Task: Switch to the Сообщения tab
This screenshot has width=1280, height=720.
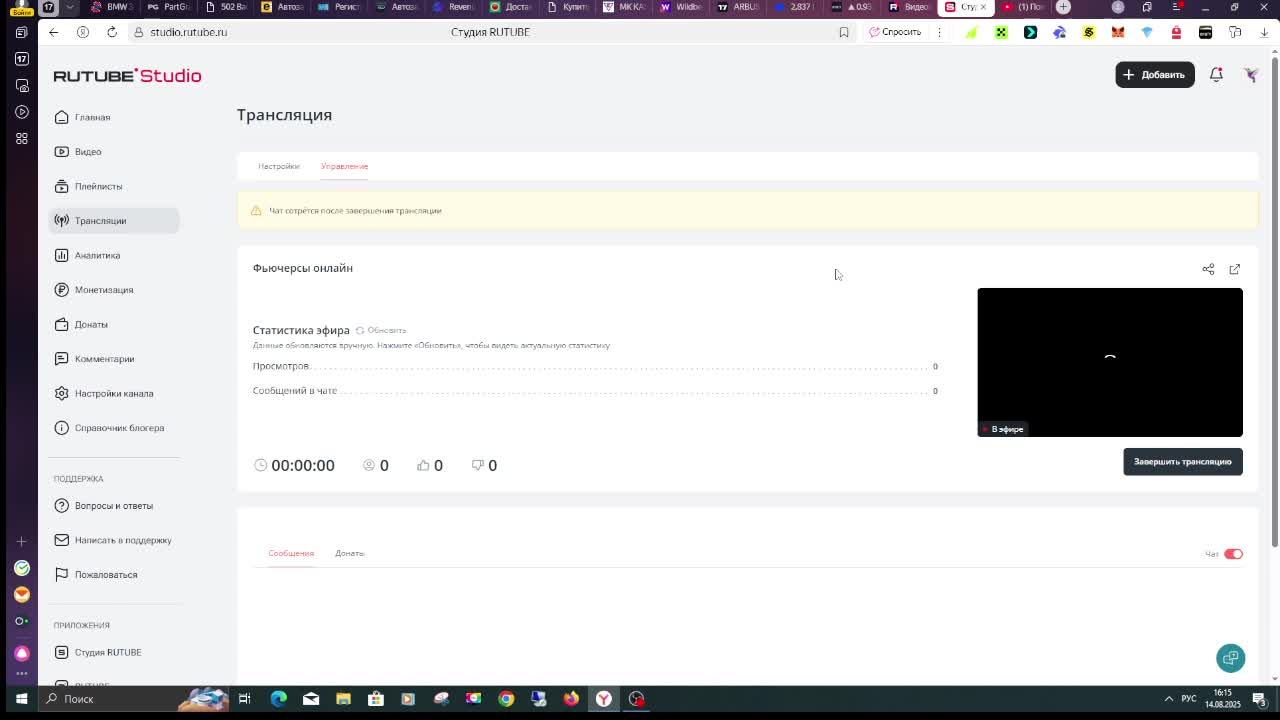Action: coord(291,553)
